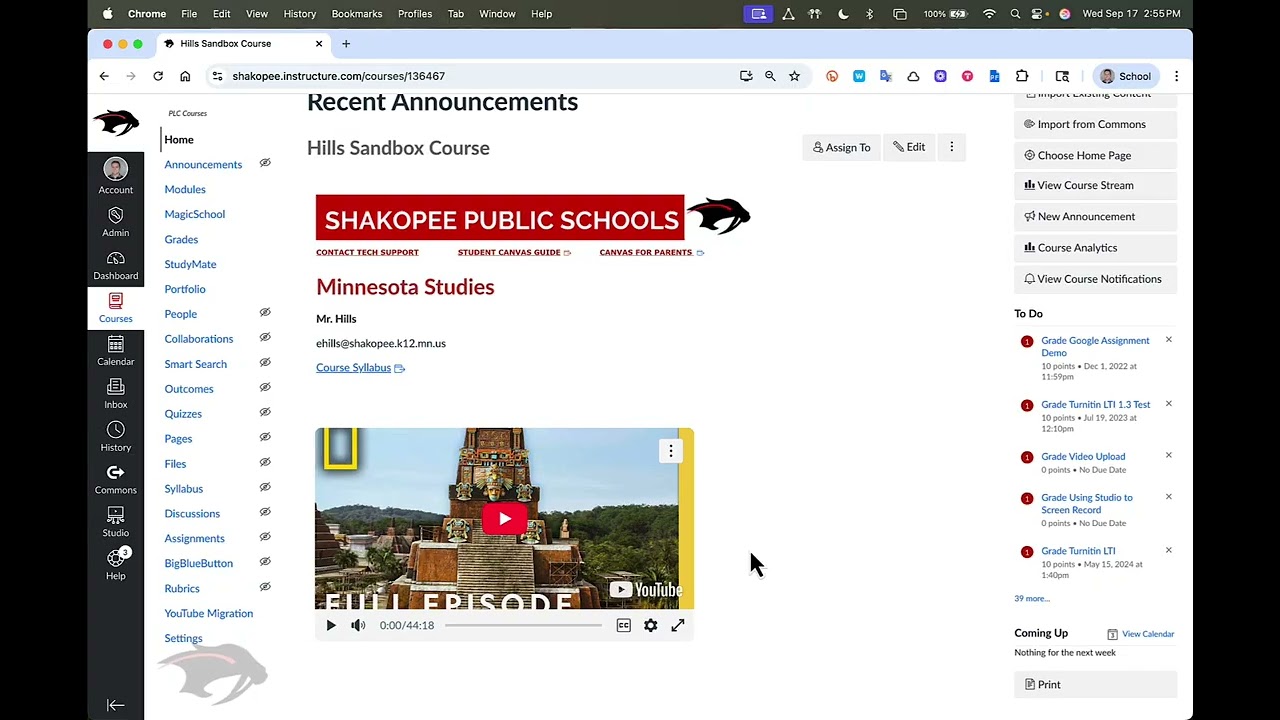Toggle Files nav visibility eye
The height and width of the screenshot is (720, 1280).
[265, 462]
